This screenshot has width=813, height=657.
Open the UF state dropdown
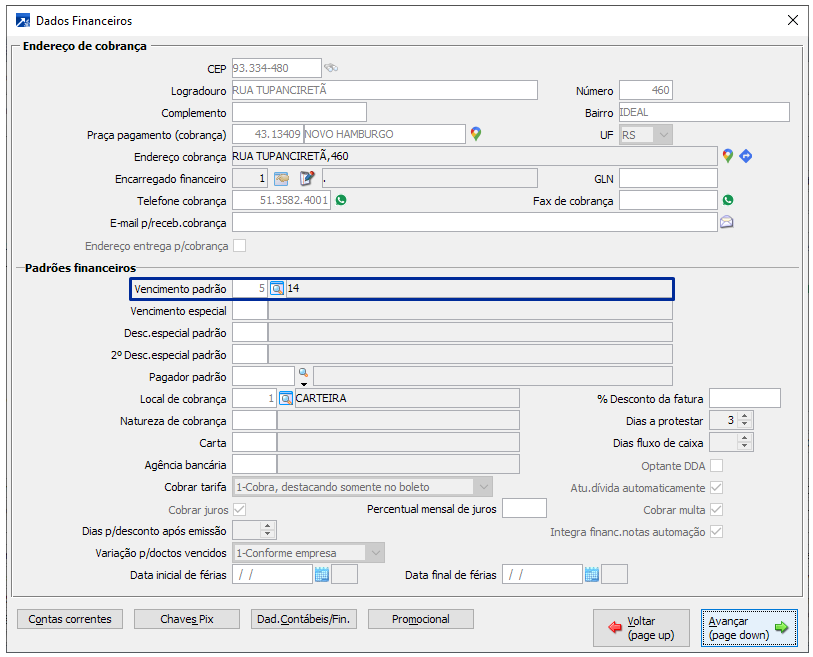(663, 134)
